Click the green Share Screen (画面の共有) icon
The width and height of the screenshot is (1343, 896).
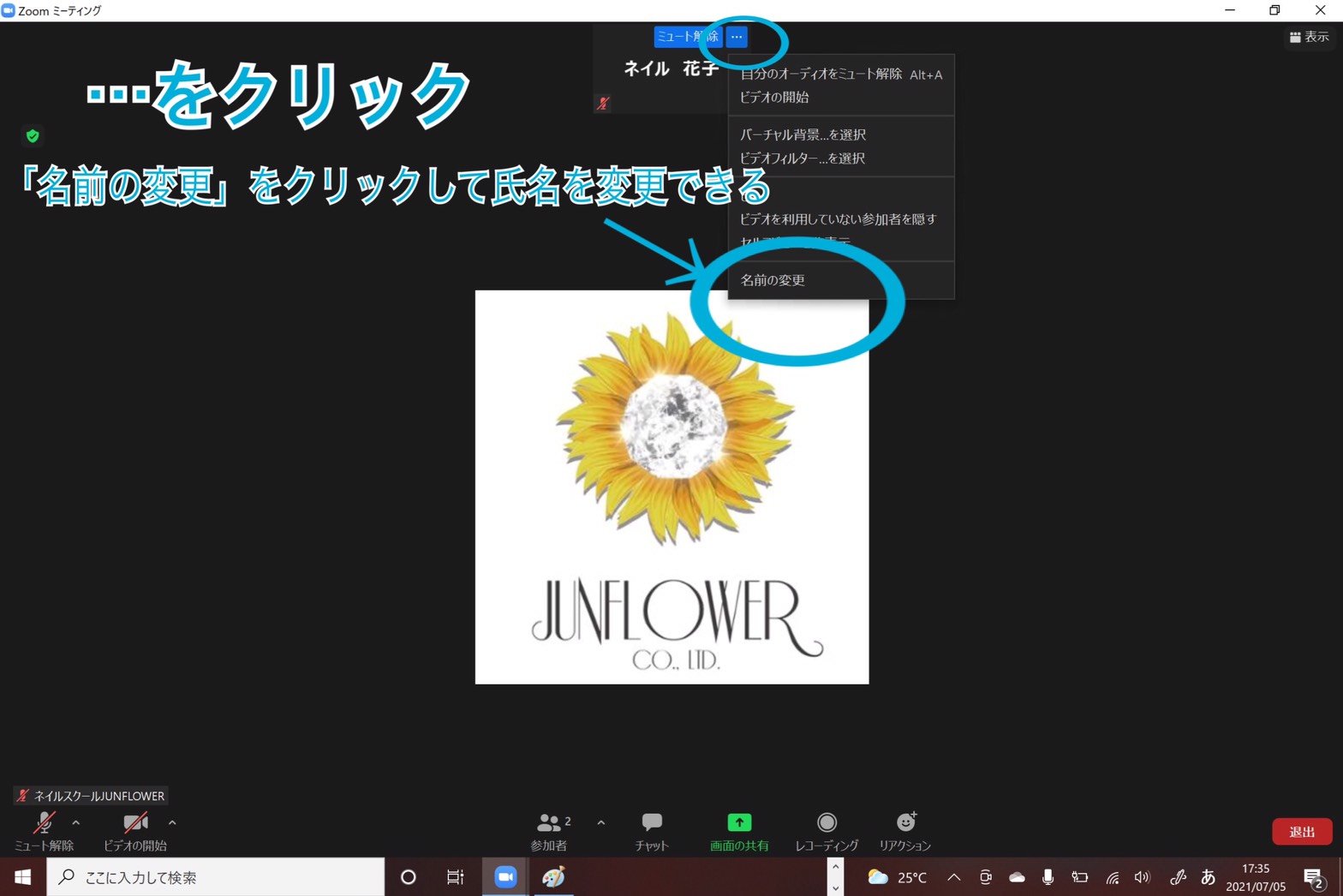tap(739, 823)
